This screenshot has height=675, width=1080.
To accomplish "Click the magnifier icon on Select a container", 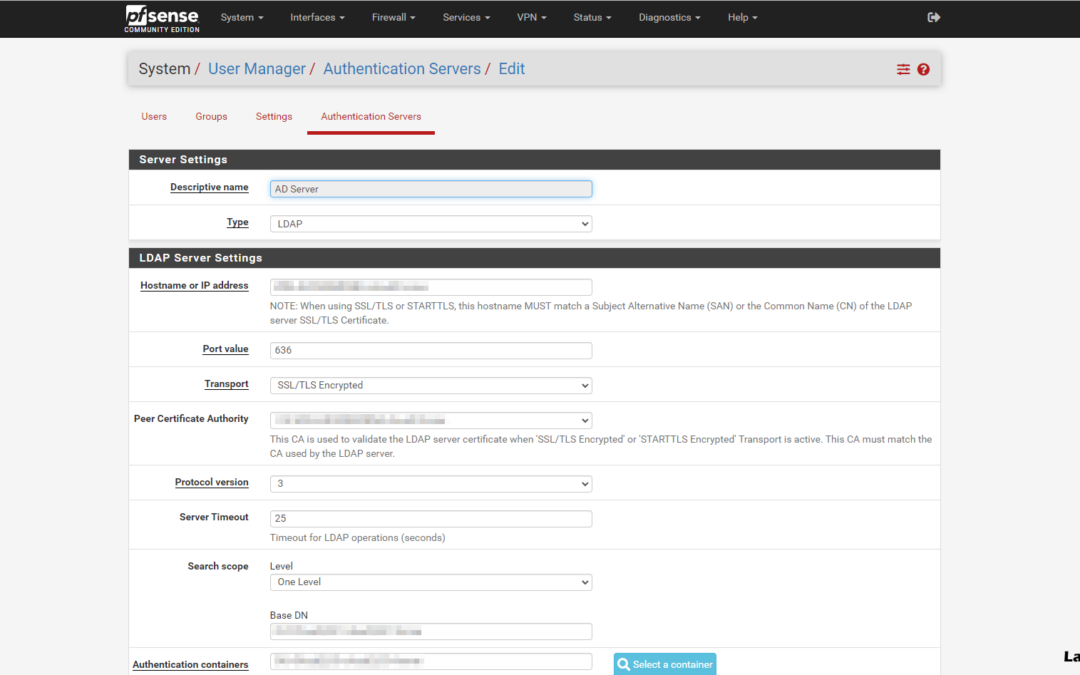I will 625,663.
